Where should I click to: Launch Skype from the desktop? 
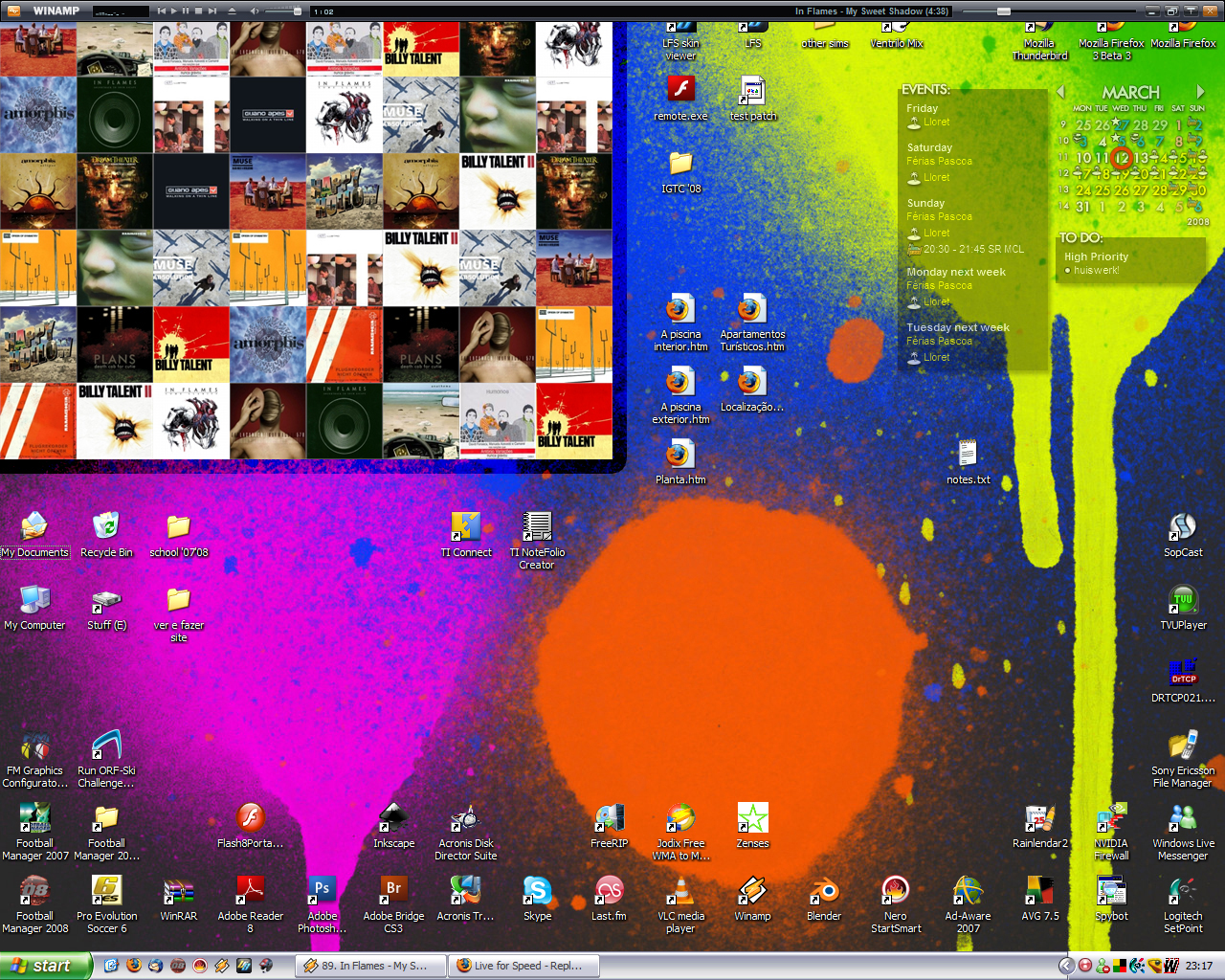(537, 899)
